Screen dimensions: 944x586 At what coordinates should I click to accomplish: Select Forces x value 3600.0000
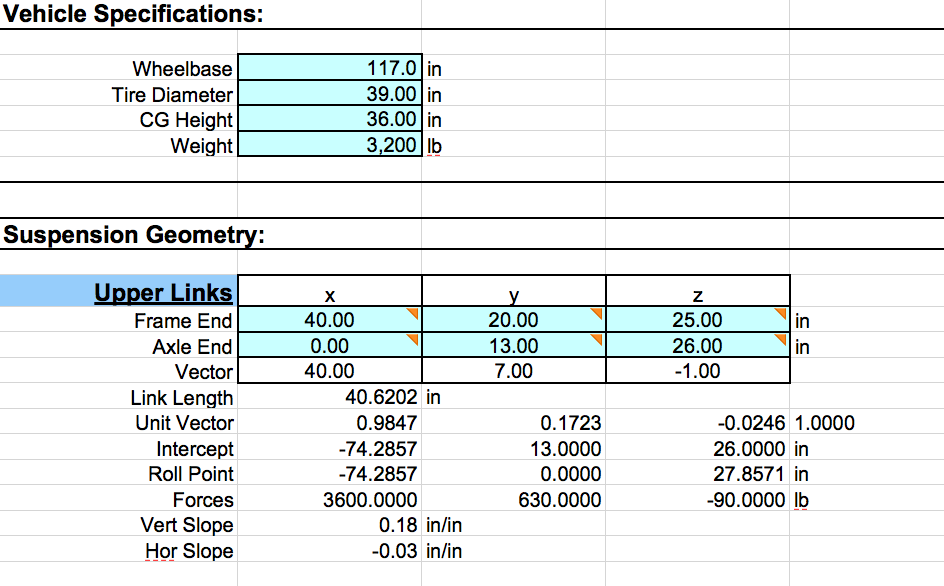tap(370, 499)
